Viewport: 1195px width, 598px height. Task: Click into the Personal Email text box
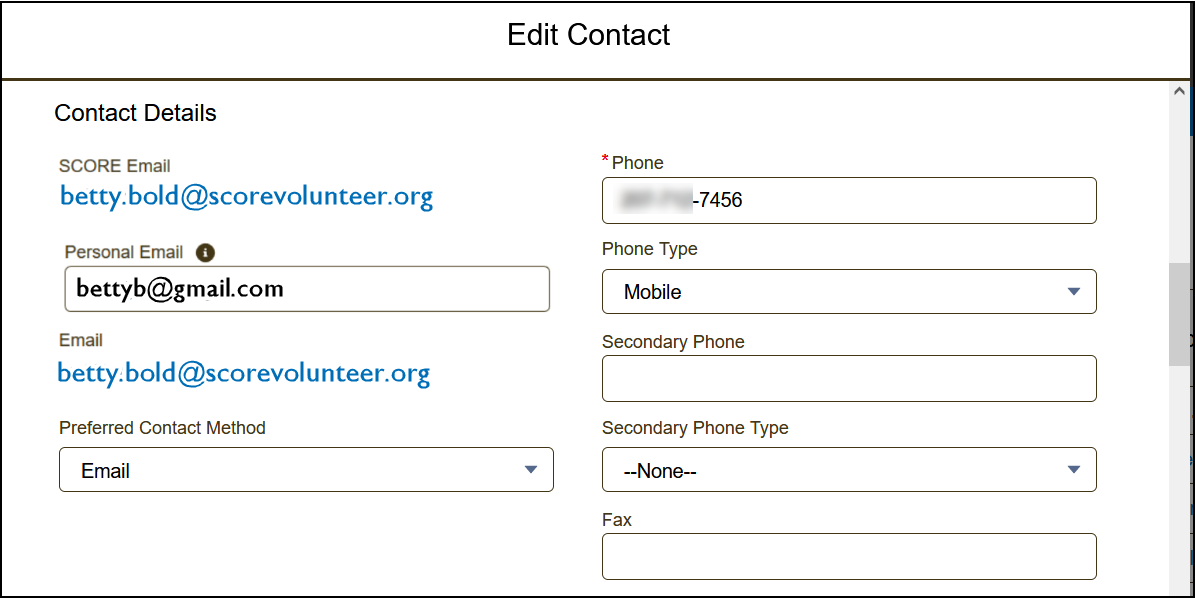pyautogui.click(x=307, y=289)
